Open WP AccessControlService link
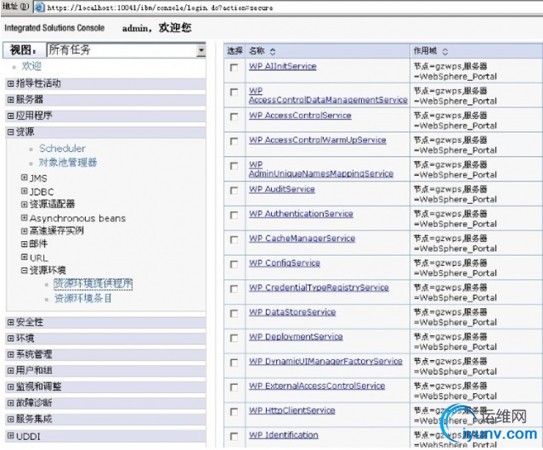The width and height of the screenshot is (543, 450). pyautogui.click(x=300, y=116)
